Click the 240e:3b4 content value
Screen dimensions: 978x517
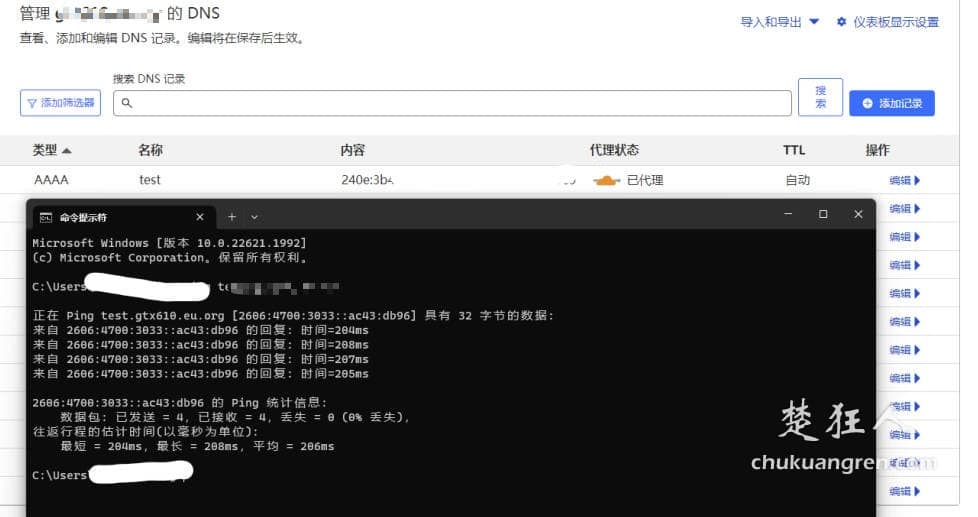[367, 180]
